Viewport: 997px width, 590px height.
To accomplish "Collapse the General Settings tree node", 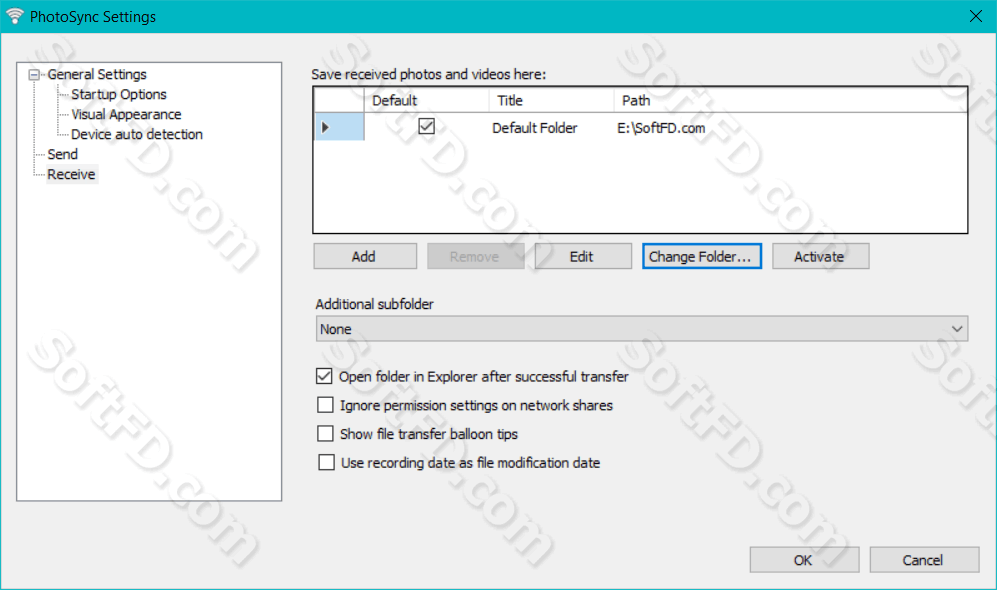I will coord(34,74).
